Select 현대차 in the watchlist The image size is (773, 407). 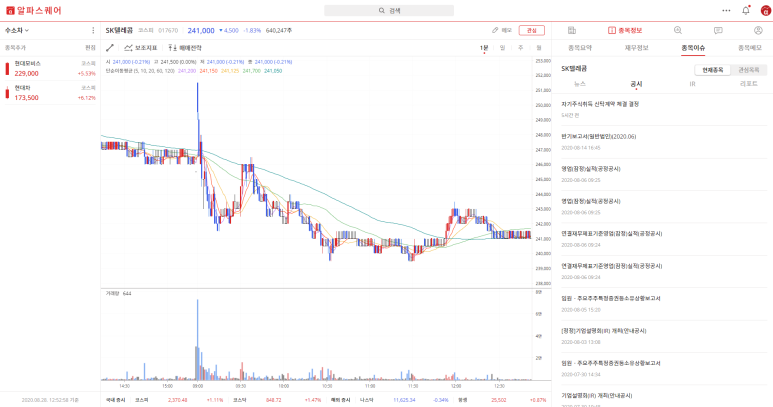coord(50,93)
